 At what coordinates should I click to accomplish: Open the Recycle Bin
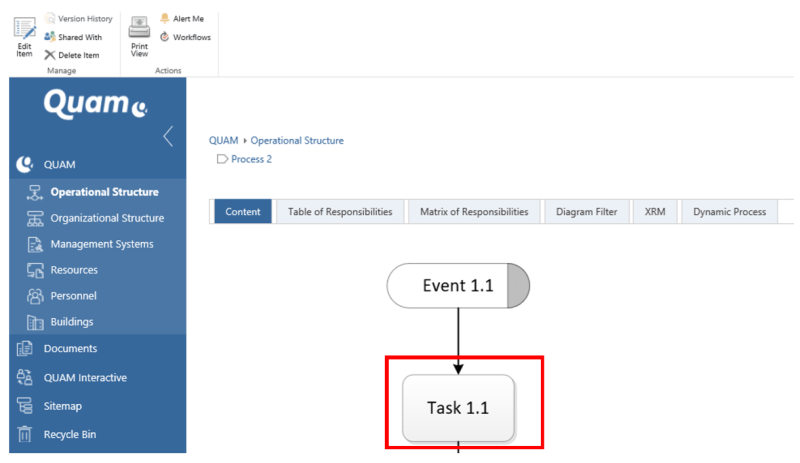pos(70,435)
